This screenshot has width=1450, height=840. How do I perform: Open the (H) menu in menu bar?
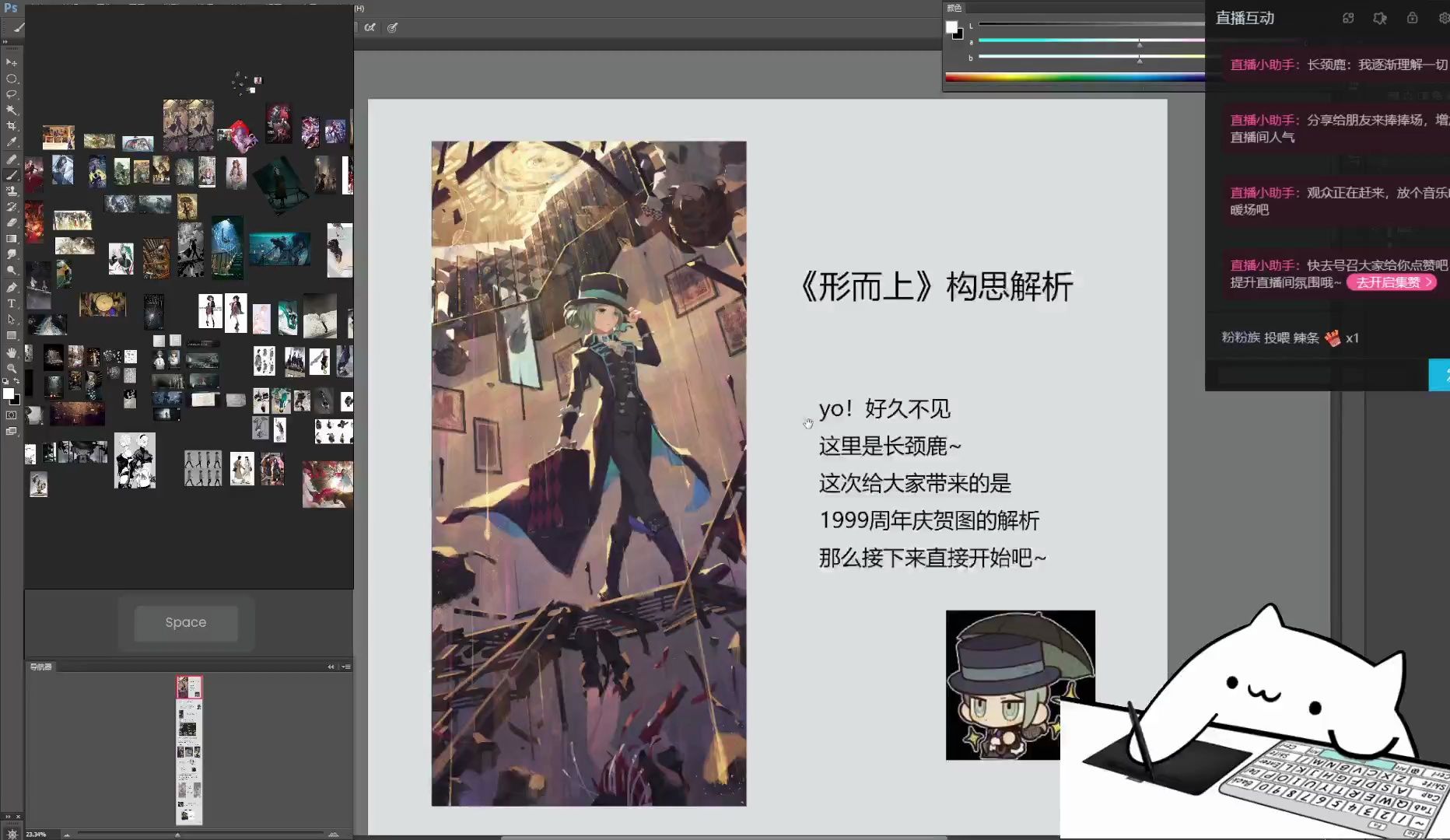click(x=359, y=8)
